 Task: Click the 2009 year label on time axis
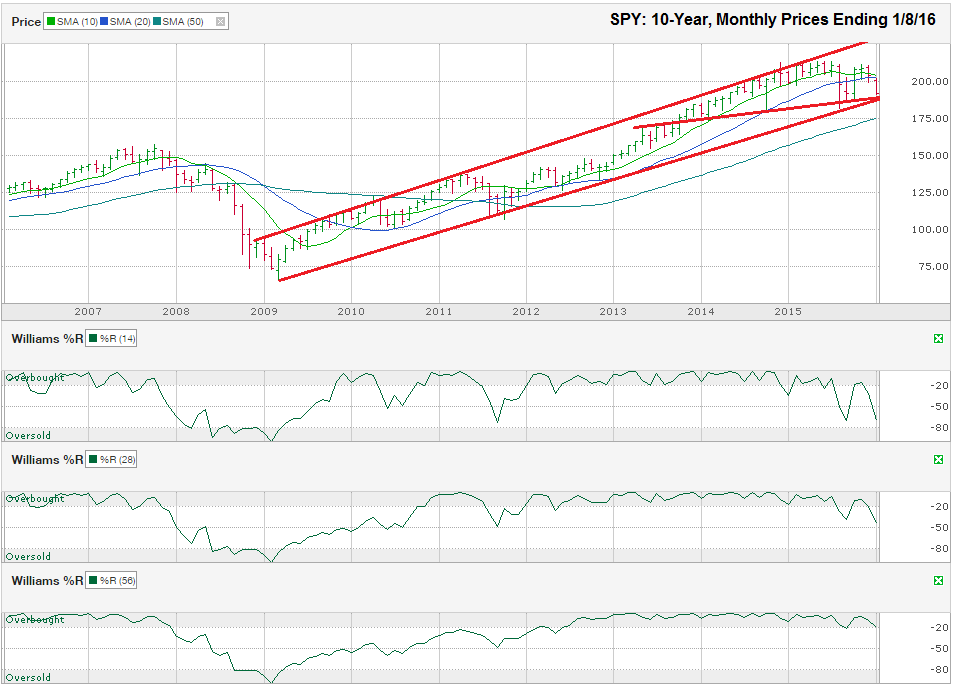click(x=264, y=311)
